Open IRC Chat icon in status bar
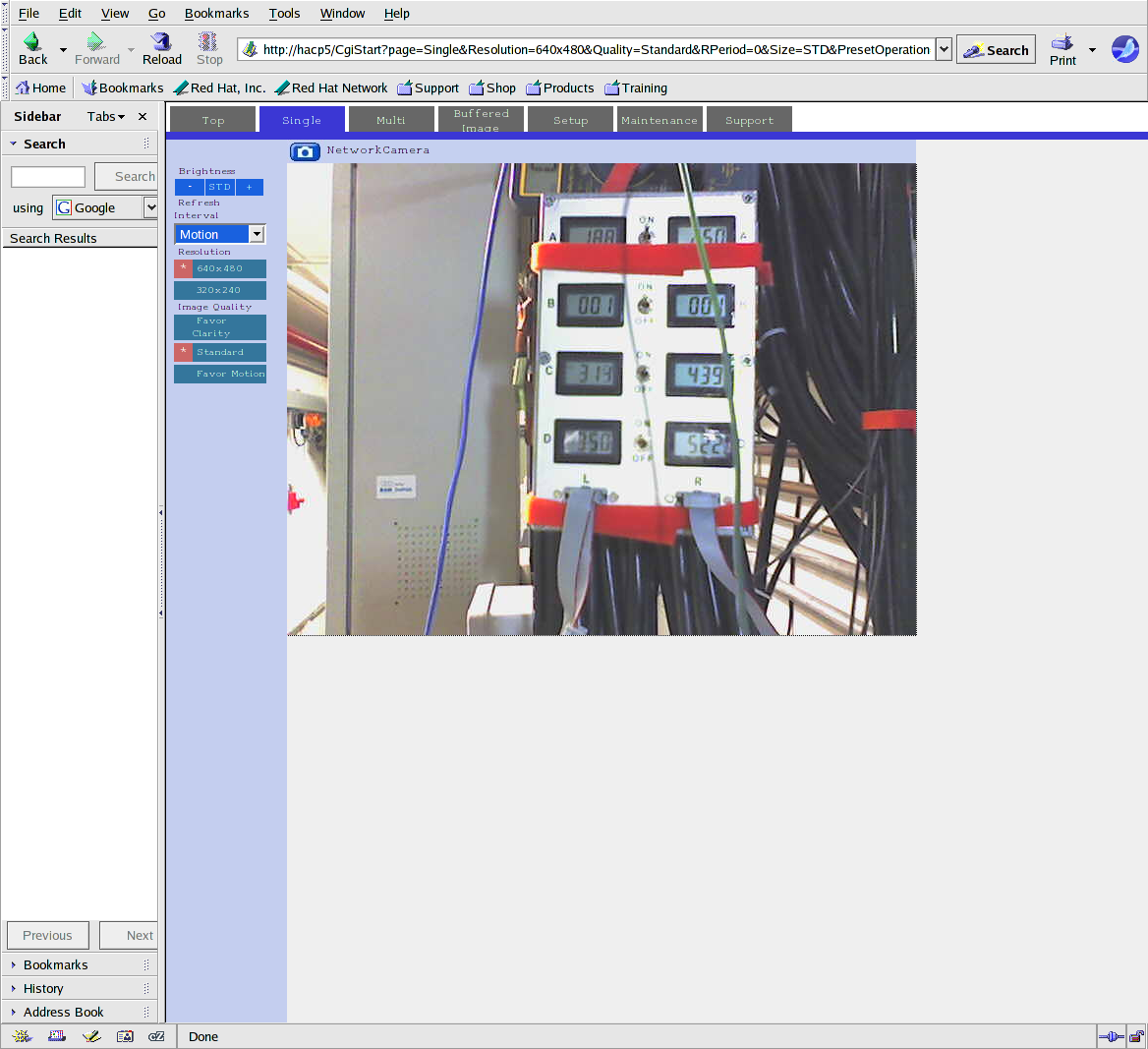Screen dimensions: 1148x1049 [156, 1036]
